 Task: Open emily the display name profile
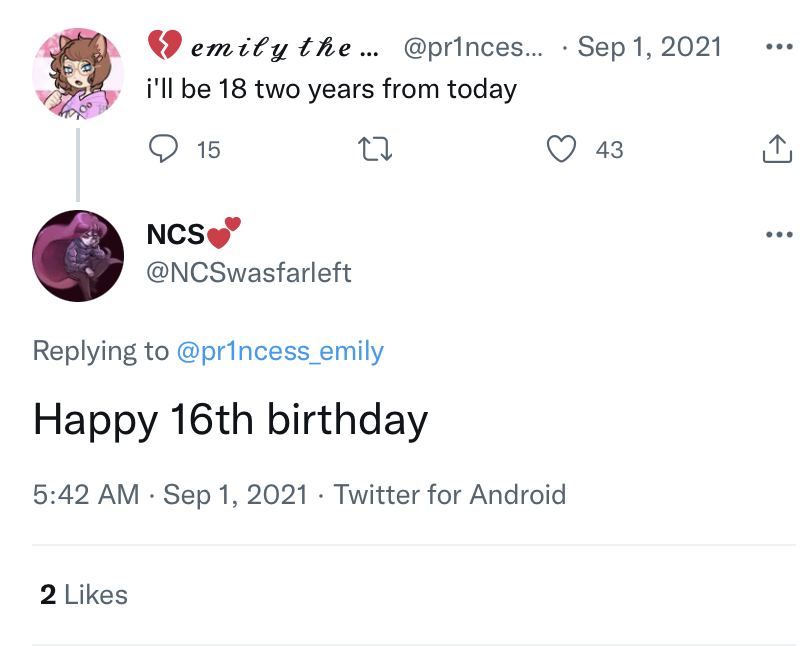(270, 47)
